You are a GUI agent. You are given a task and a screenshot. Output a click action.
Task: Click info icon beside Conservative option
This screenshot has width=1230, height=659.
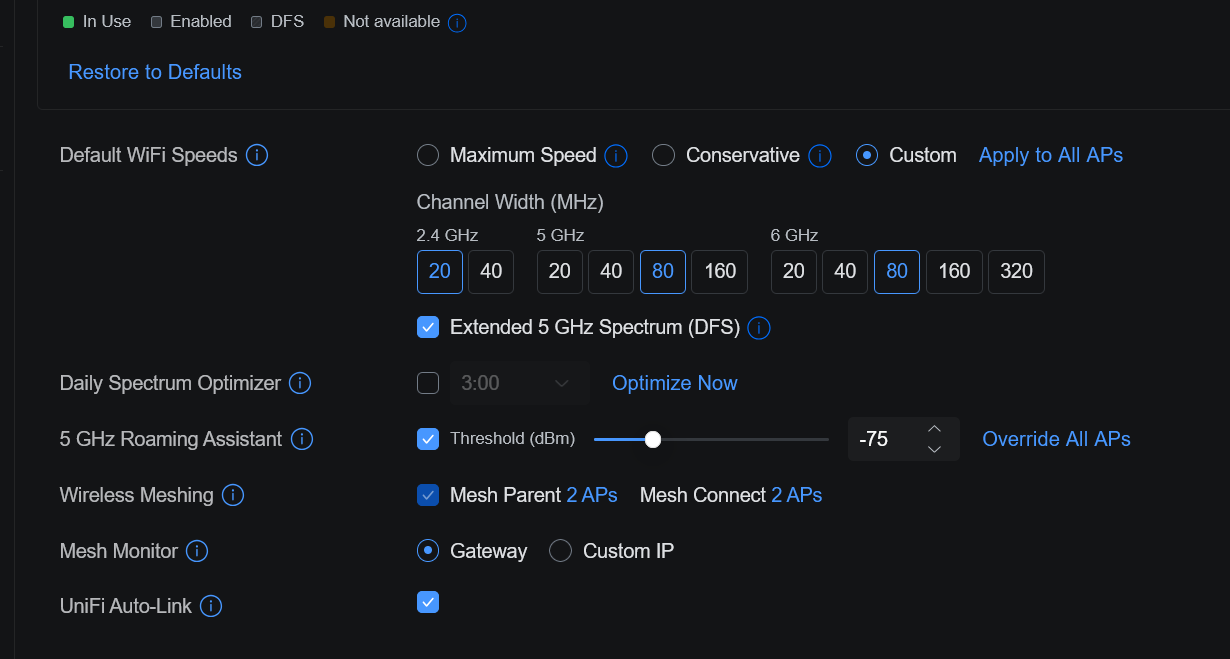tap(819, 155)
